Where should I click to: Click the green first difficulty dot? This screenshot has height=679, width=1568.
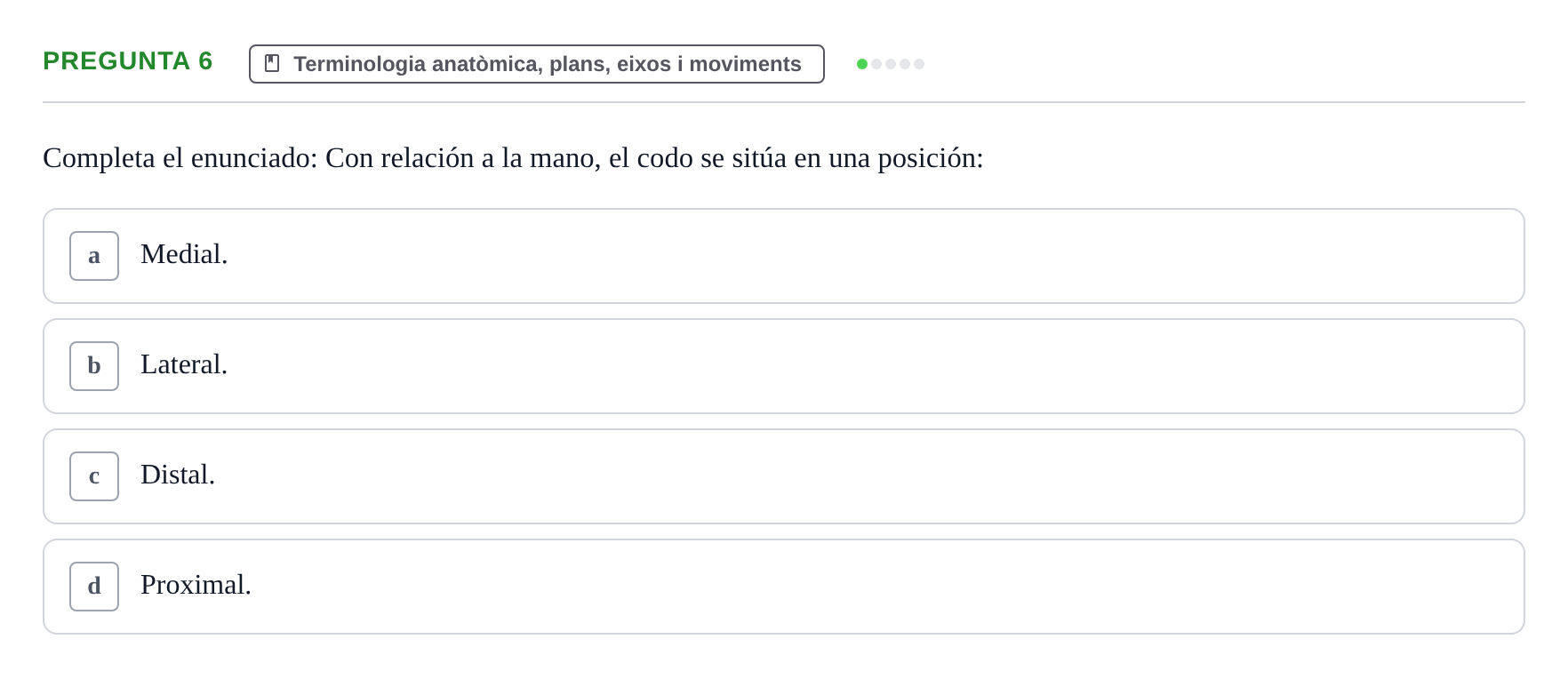coord(862,64)
